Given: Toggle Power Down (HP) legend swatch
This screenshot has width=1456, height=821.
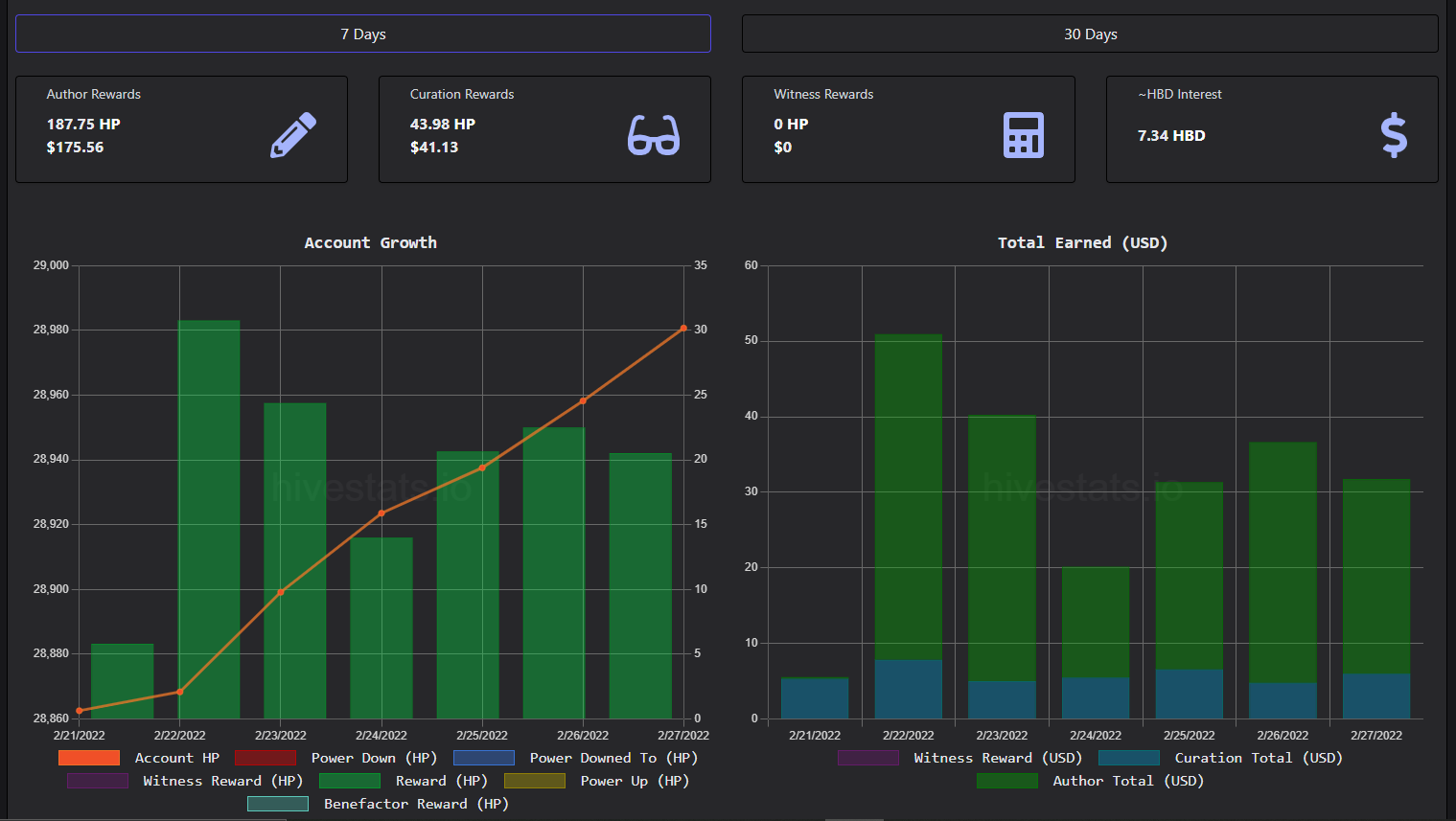Looking at the screenshot, I should point(266,758).
